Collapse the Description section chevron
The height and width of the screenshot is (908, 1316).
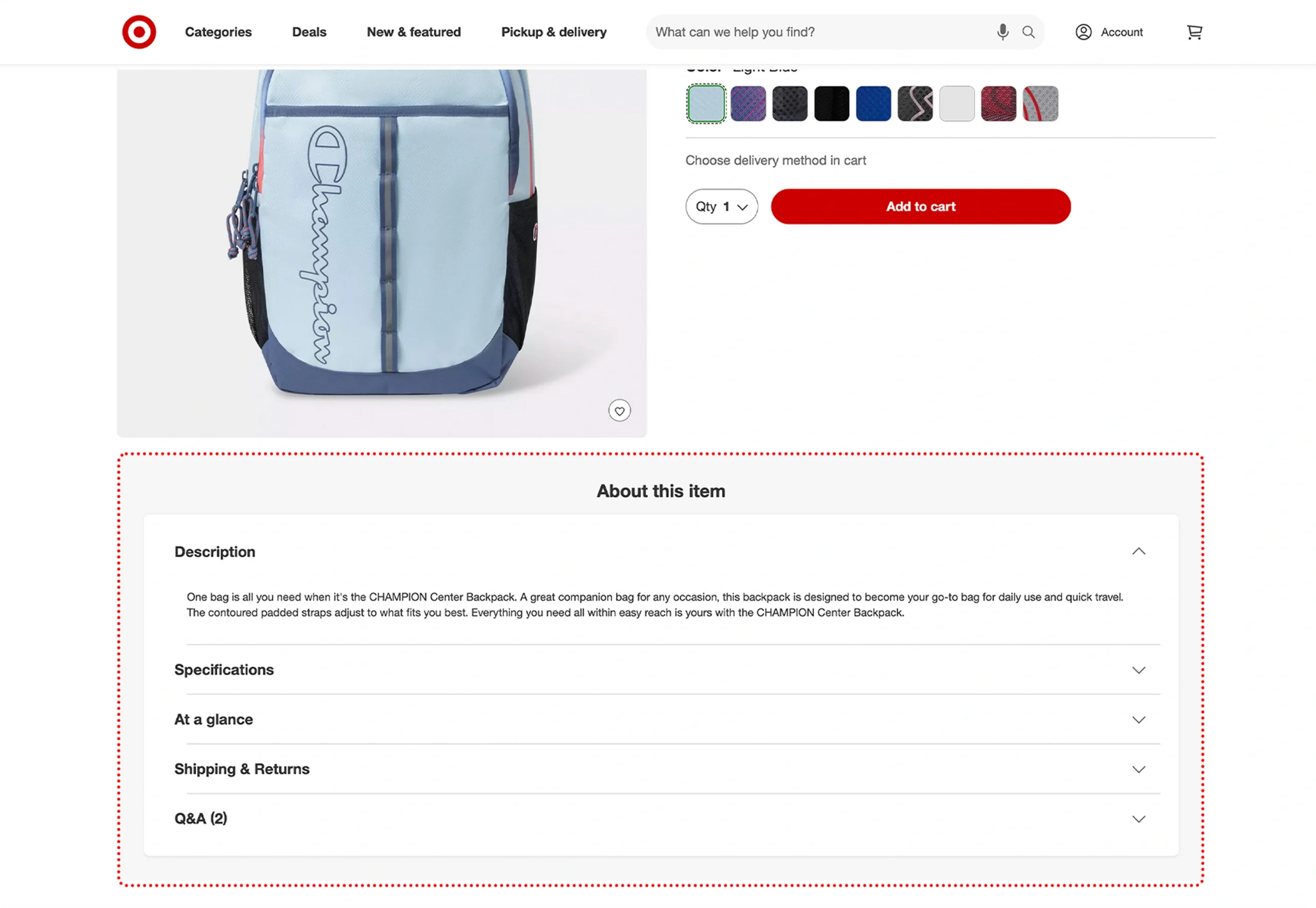click(1139, 551)
